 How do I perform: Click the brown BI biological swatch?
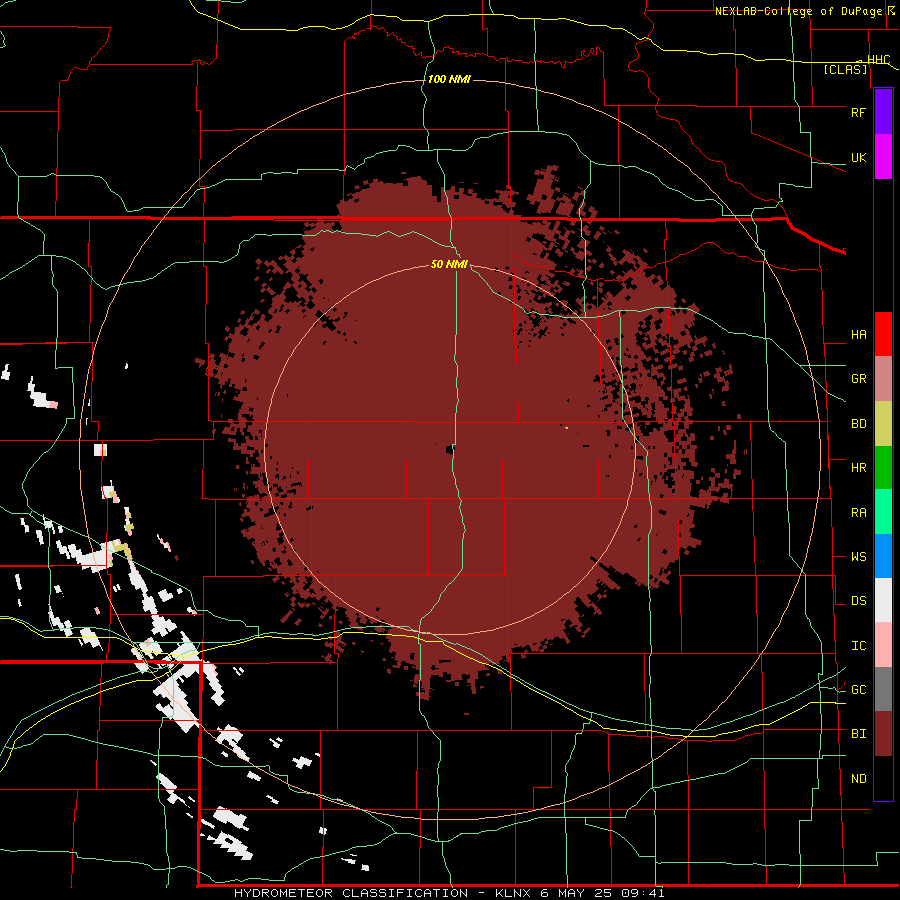tap(883, 734)
